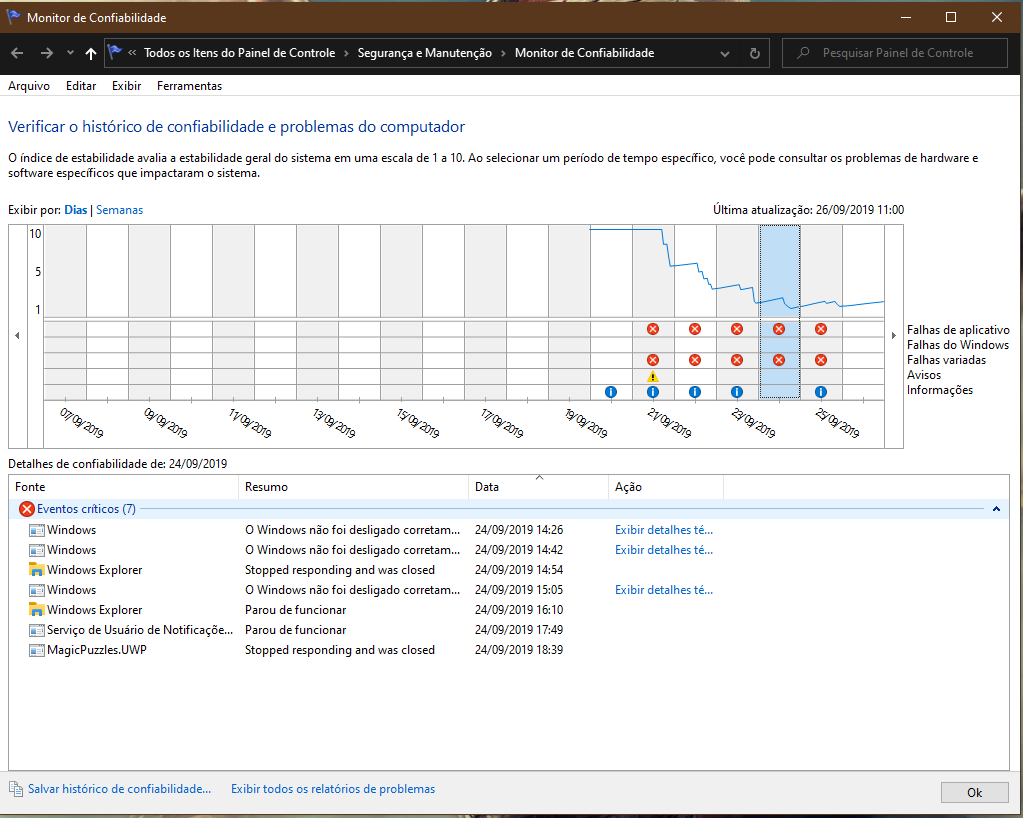The image size is (1023, 818).
Task: Click red critical events icon in group header
Action: [27, 509]
